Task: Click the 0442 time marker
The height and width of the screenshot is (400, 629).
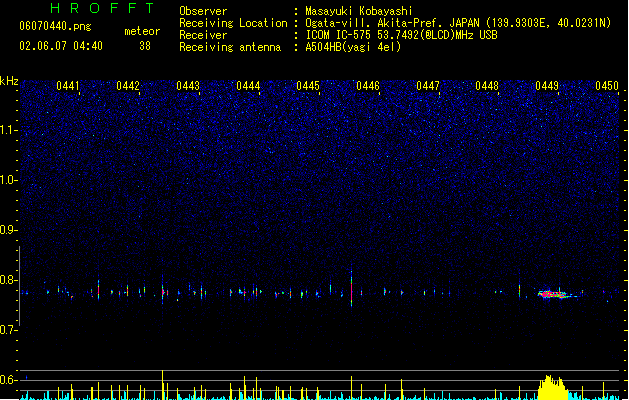Action: click(x=128, y=86)
